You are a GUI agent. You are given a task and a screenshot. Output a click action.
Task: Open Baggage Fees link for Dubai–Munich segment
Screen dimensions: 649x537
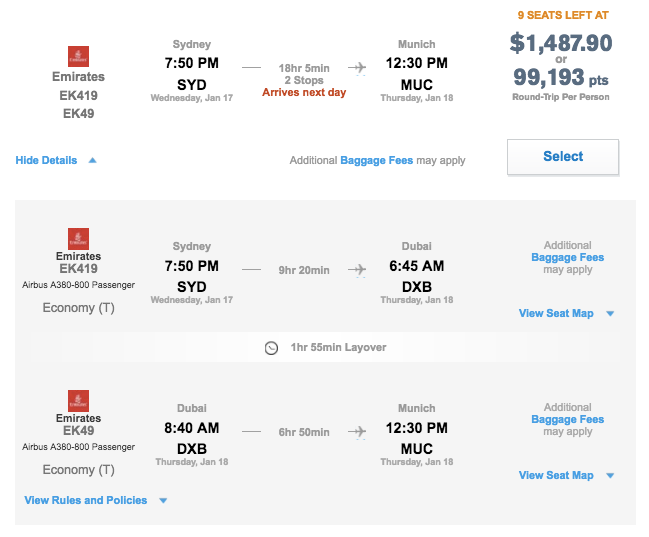pyautogui.click(x=567, y=419)
